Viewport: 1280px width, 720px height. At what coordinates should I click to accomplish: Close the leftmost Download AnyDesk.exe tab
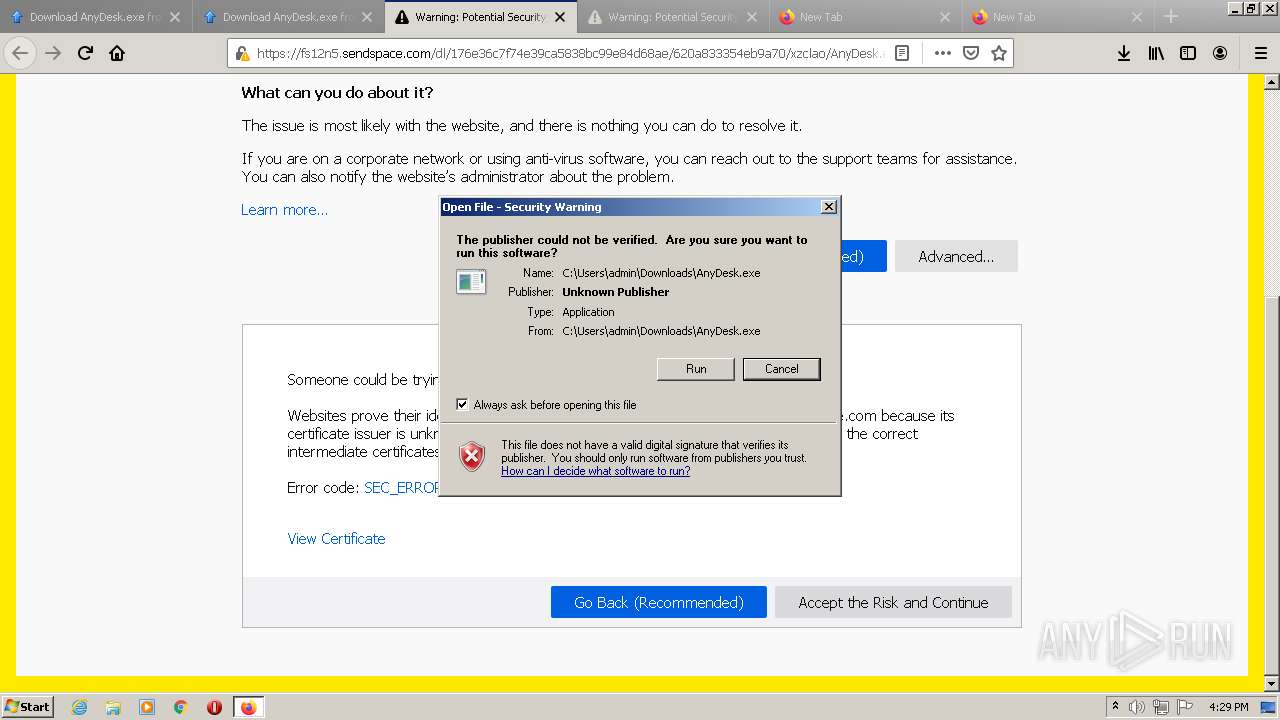tap(174, 17)
